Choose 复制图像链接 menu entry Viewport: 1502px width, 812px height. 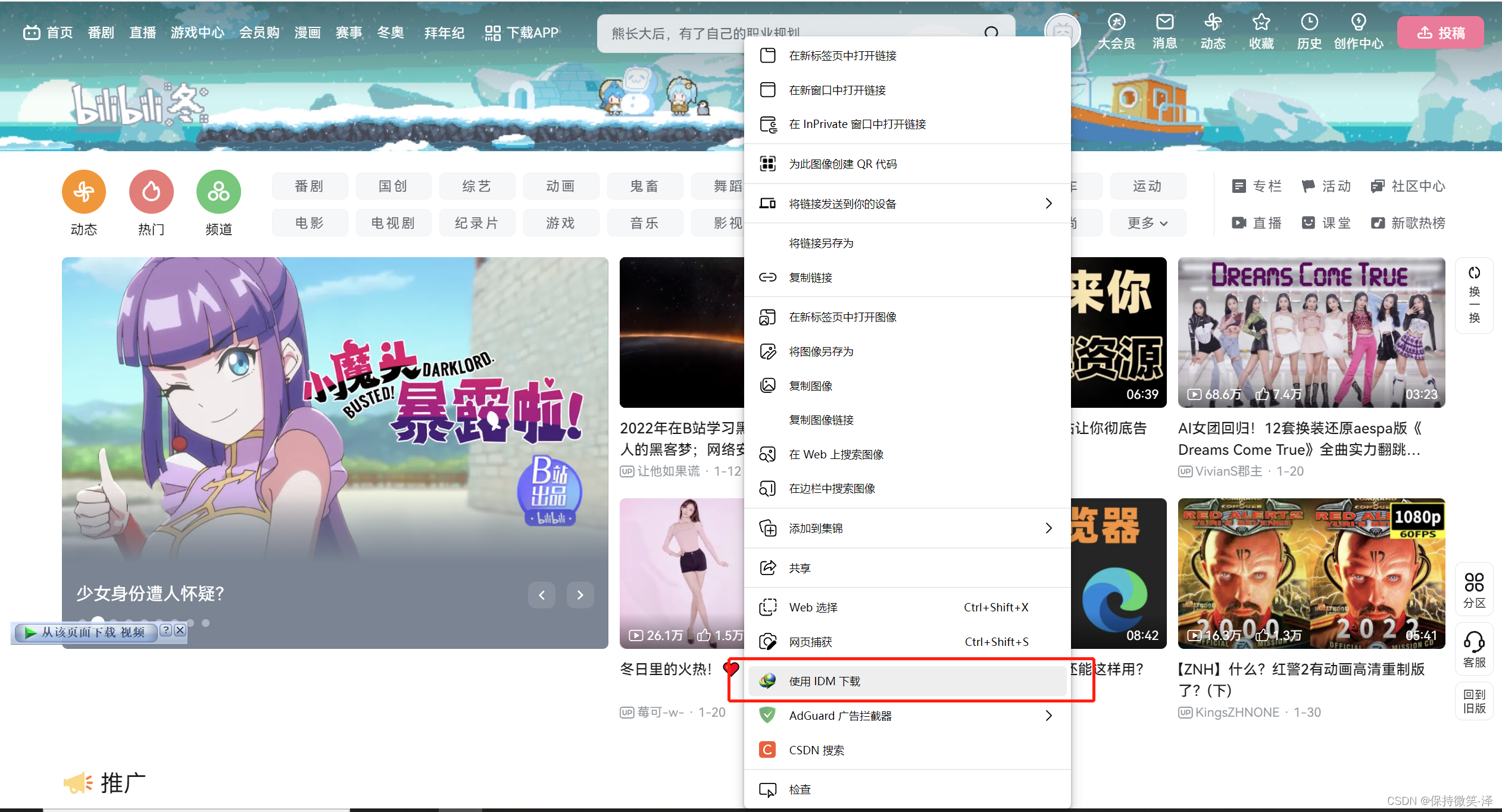click(907, 420)
